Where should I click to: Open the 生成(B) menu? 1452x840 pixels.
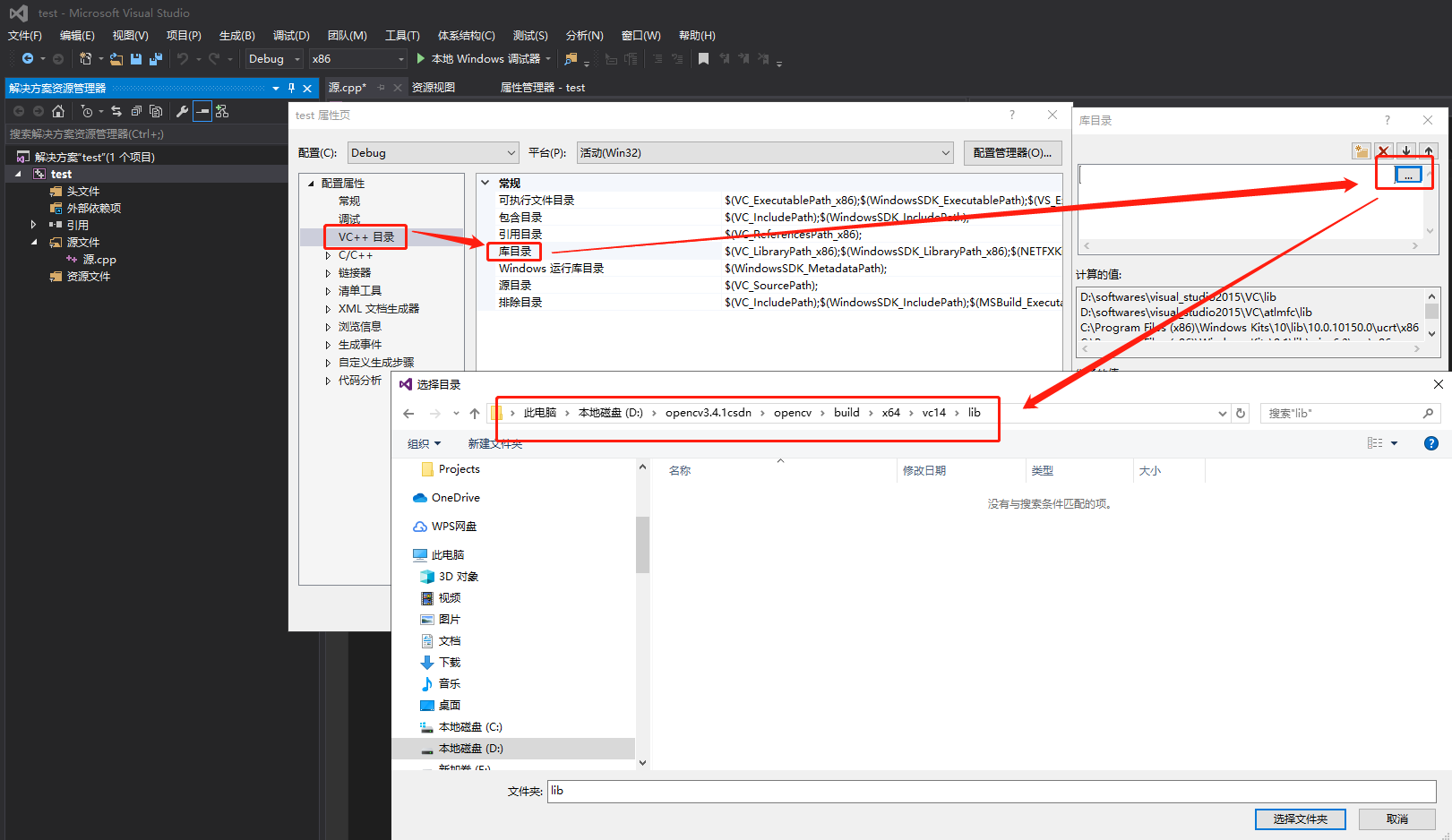pos(237,36)
